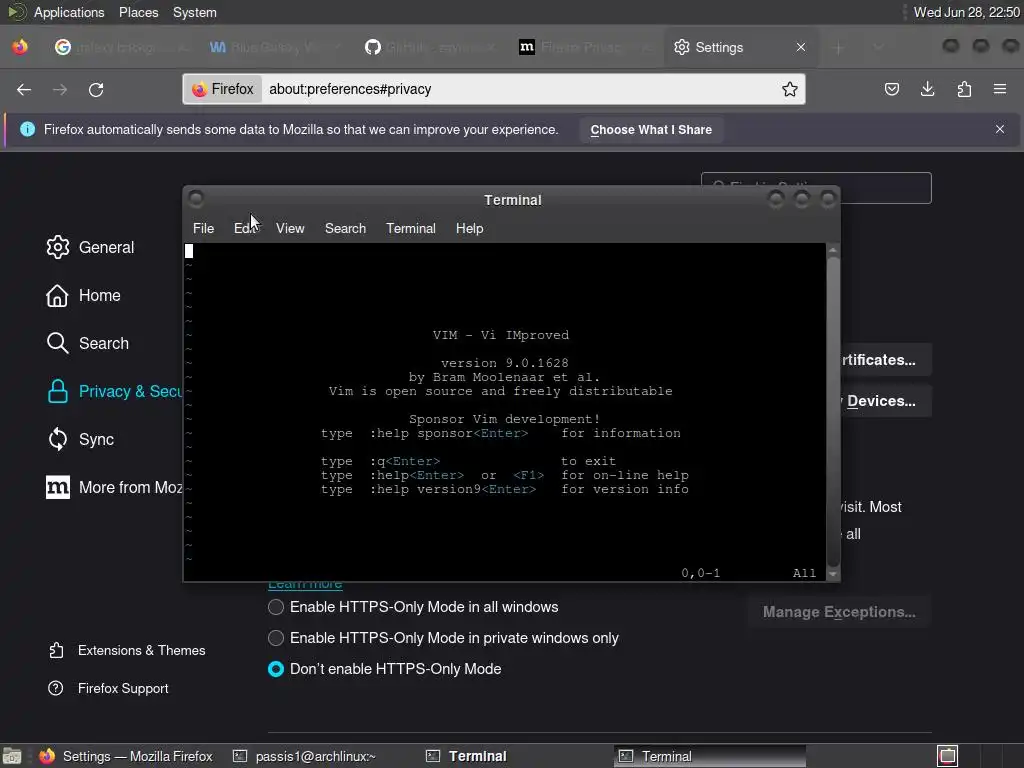This screenshot has width=1024, height=768.
Task: Click the Terminal window menu button in the titlebar
Action: [196, 199]
